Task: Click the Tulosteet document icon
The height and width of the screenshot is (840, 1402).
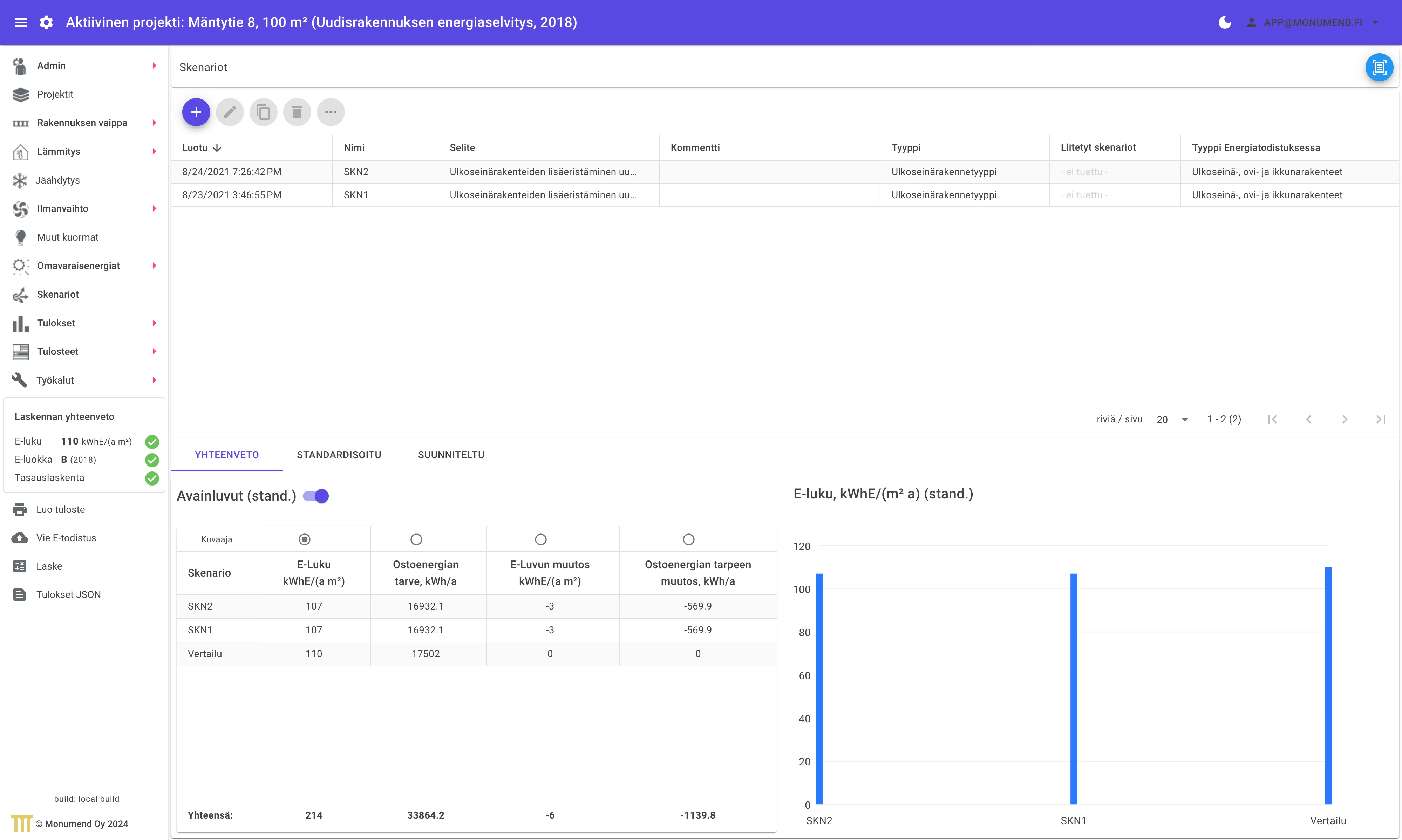Action: (20, 351)
